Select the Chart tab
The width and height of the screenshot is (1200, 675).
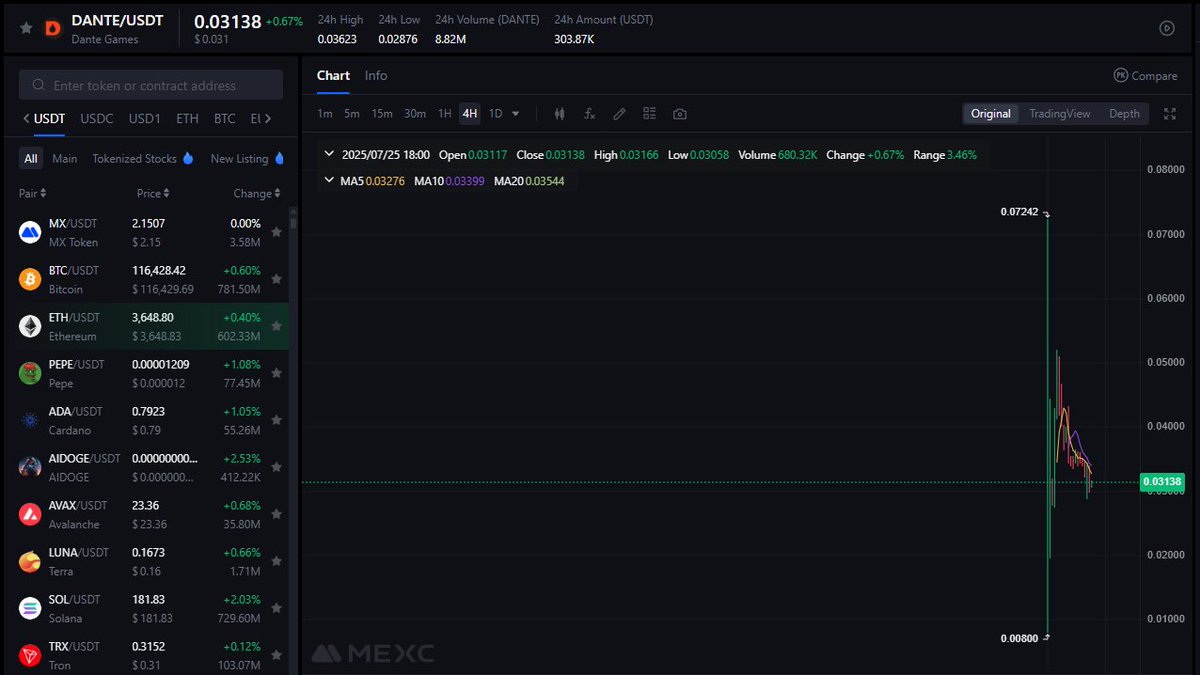point(333,76)
